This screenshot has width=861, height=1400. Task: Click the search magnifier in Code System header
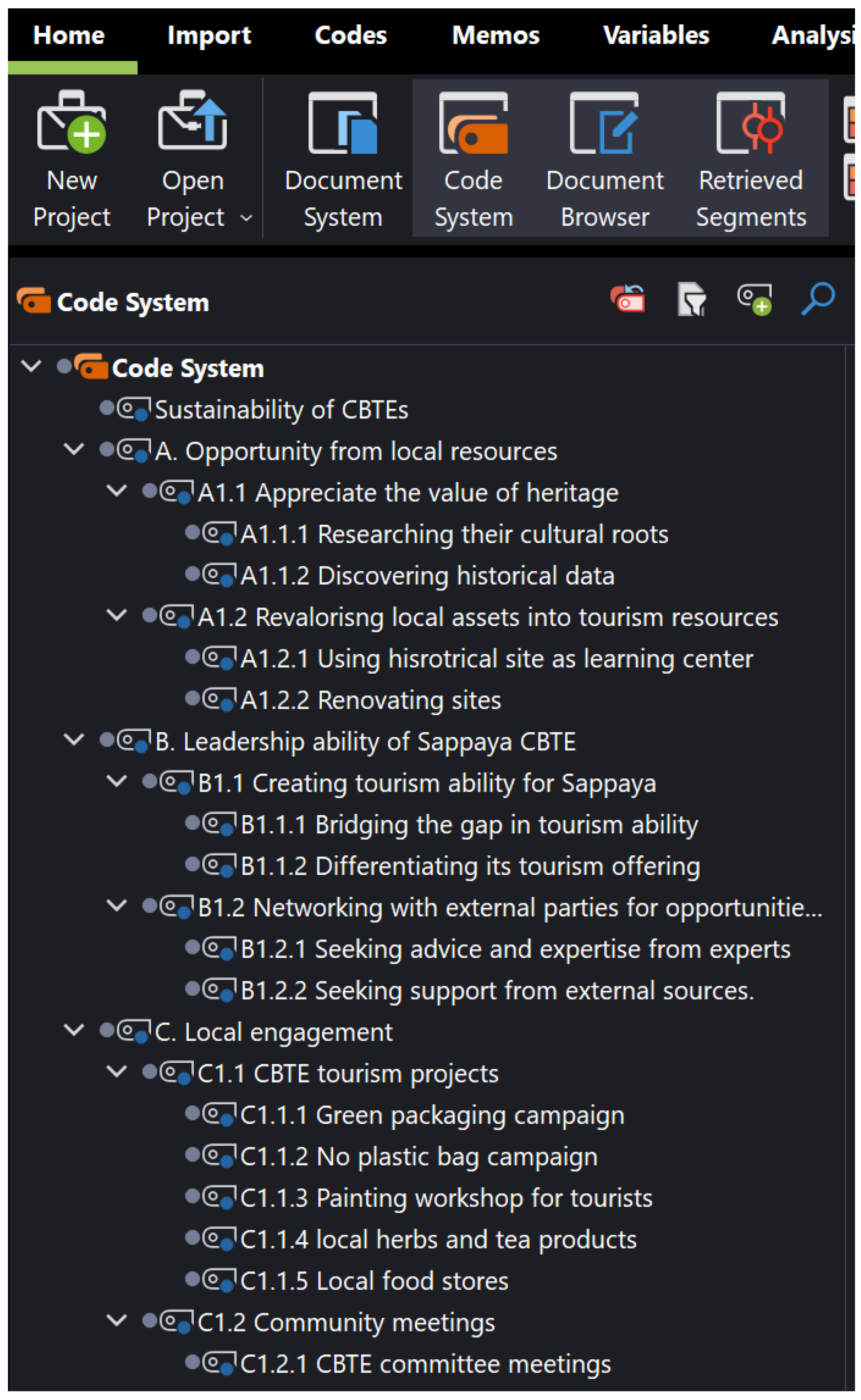818,299
